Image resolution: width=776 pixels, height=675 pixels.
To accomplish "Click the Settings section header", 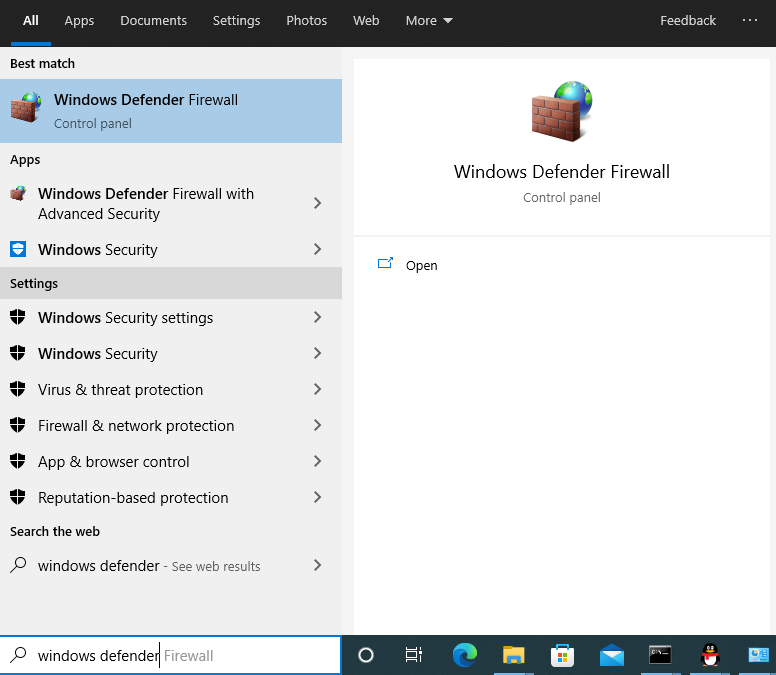I will pyautogui.click(x=171, y=283).
